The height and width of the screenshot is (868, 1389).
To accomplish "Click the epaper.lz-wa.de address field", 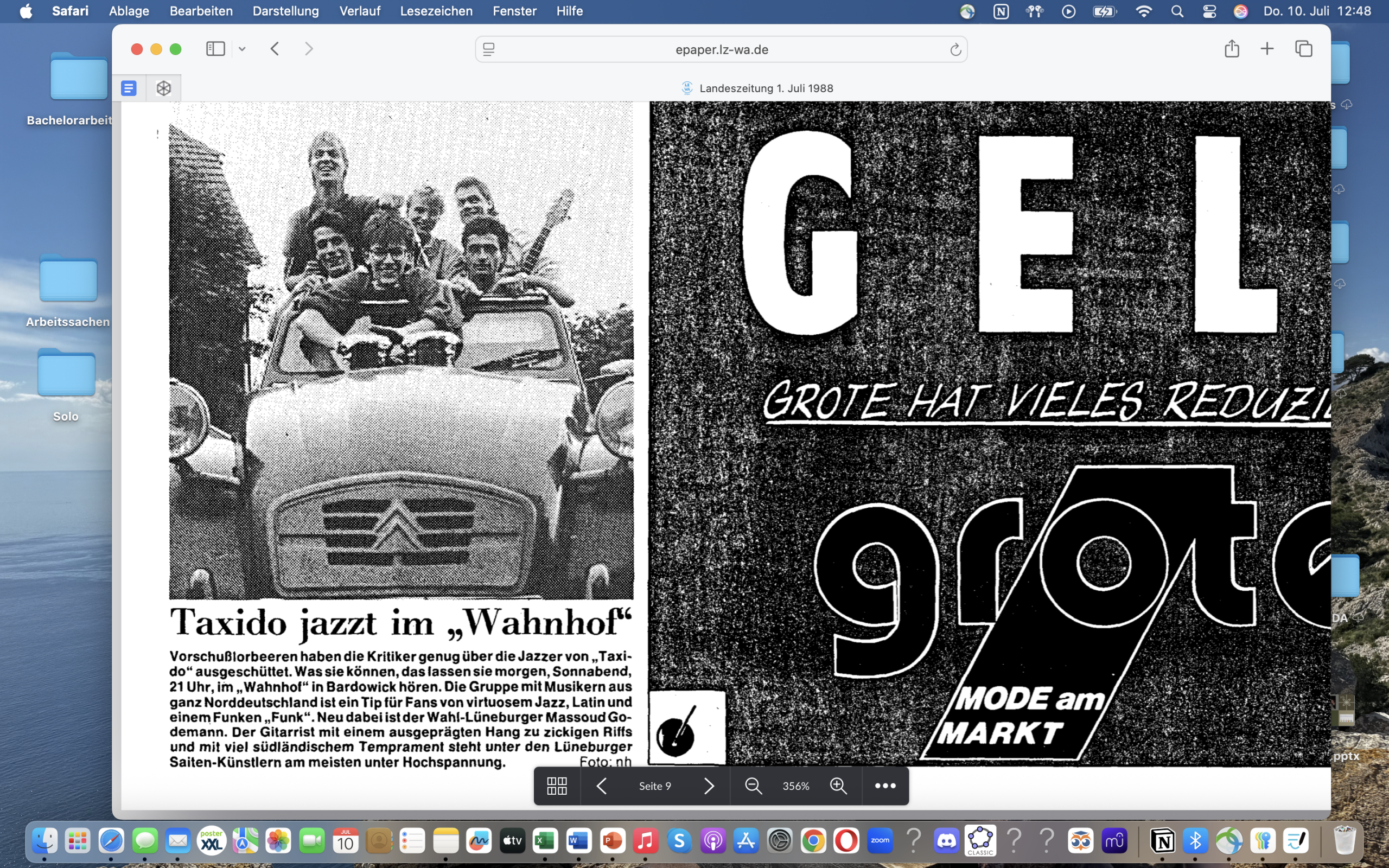I will point(721,49).
